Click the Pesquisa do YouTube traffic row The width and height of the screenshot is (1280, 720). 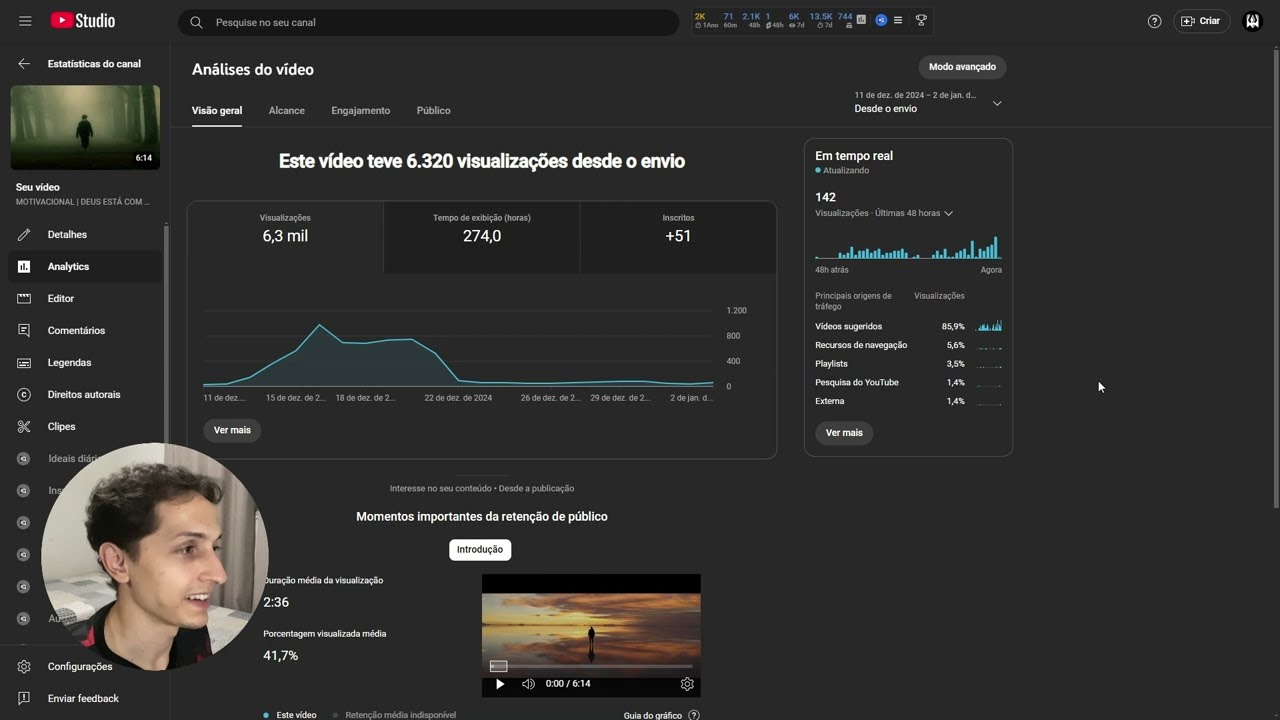[x=908, y=382]
